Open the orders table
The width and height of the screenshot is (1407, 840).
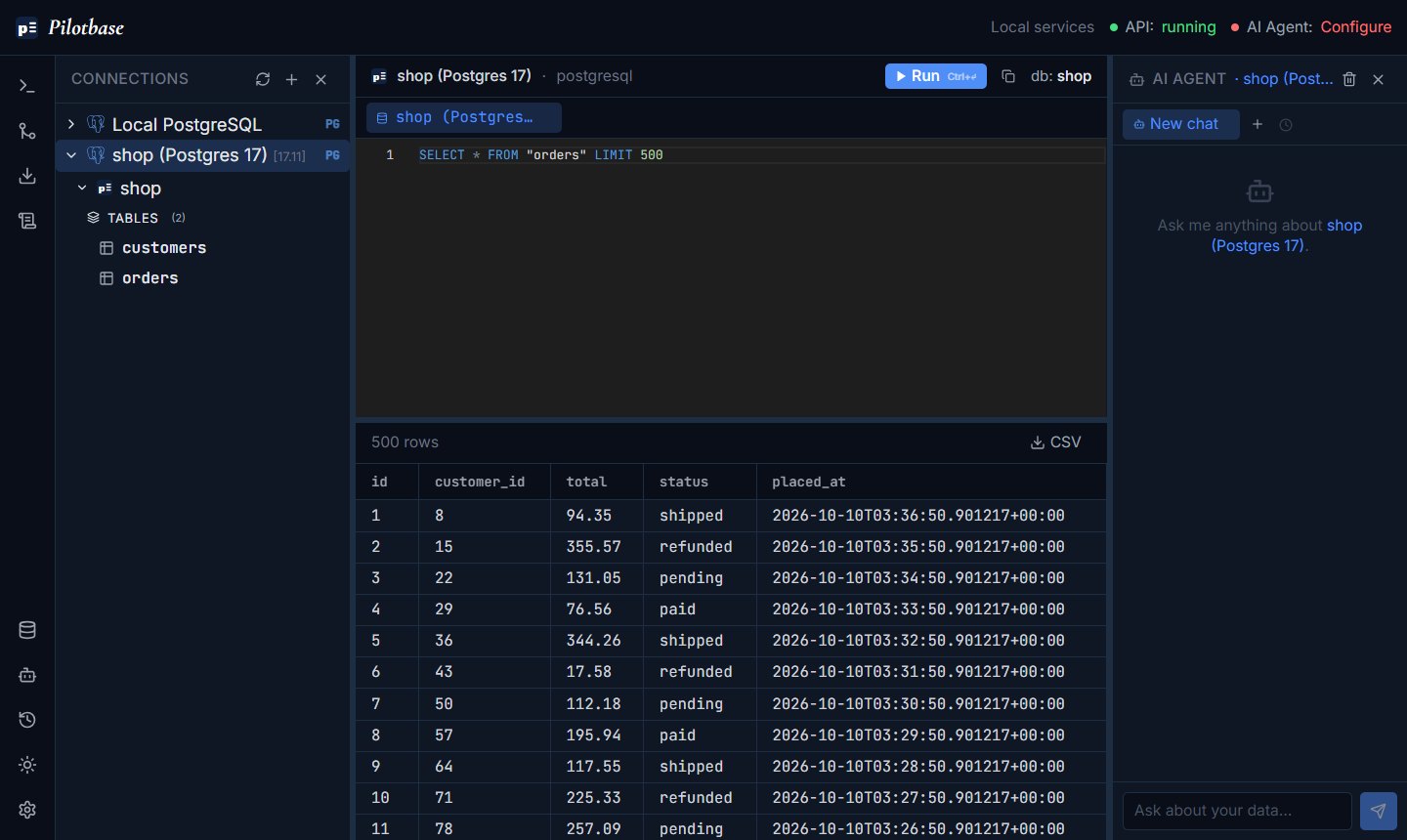(150, 278)
